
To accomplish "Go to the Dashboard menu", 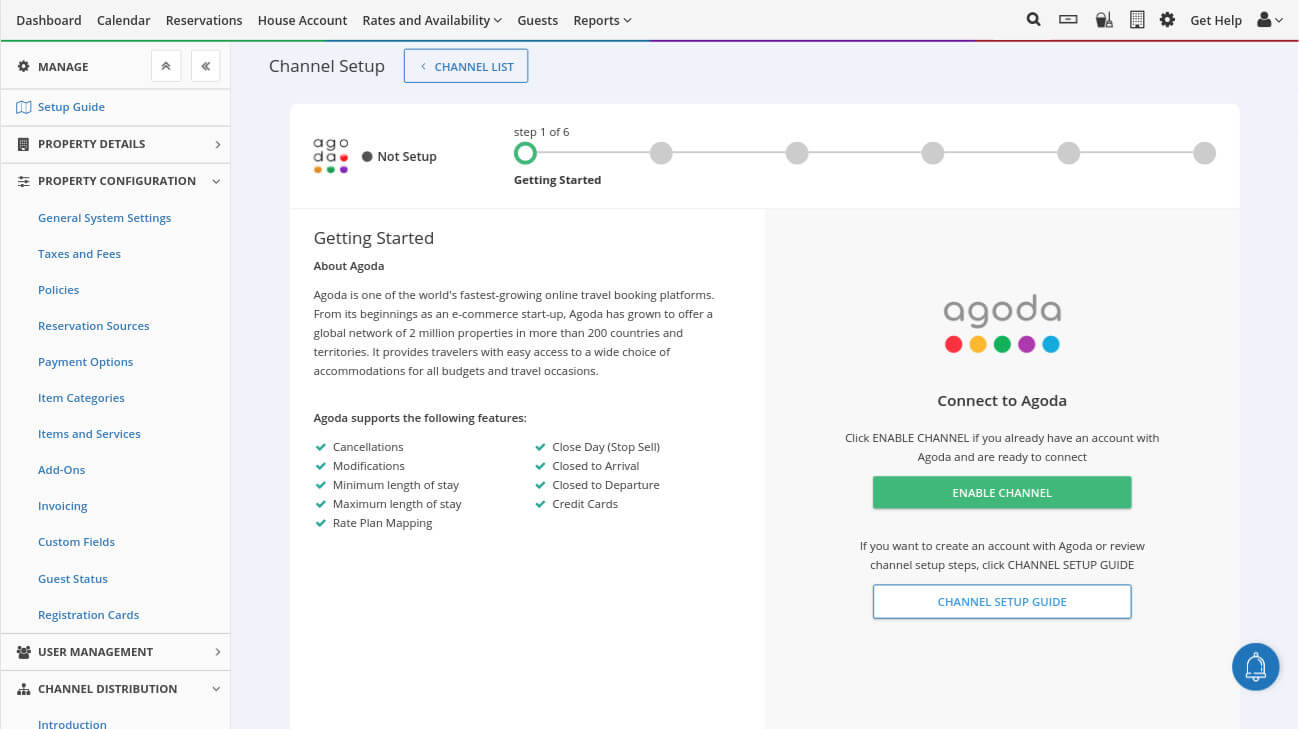I will click(49, 20).
